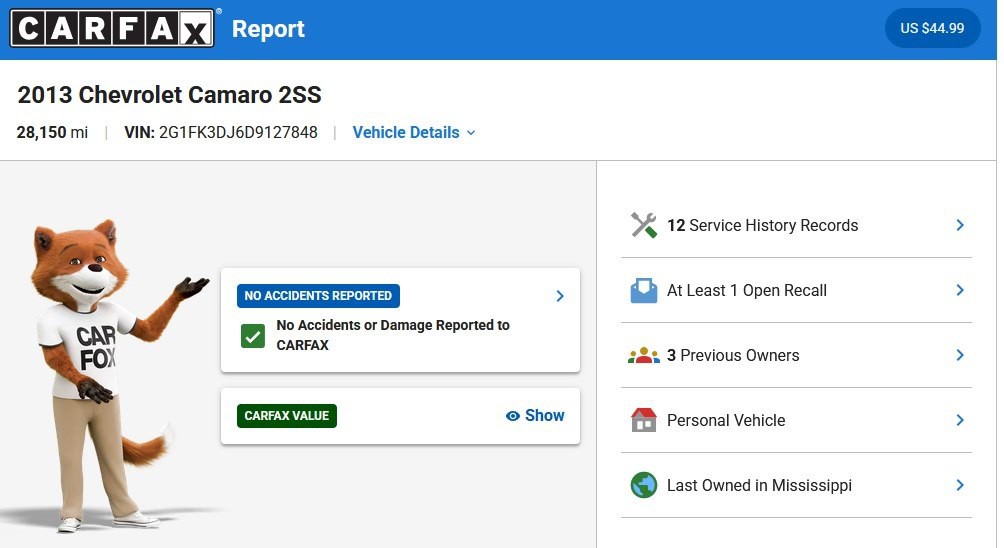1004x548 pixels.
Task: Click the previous owners people icon
Action: [x=644, y=355]
